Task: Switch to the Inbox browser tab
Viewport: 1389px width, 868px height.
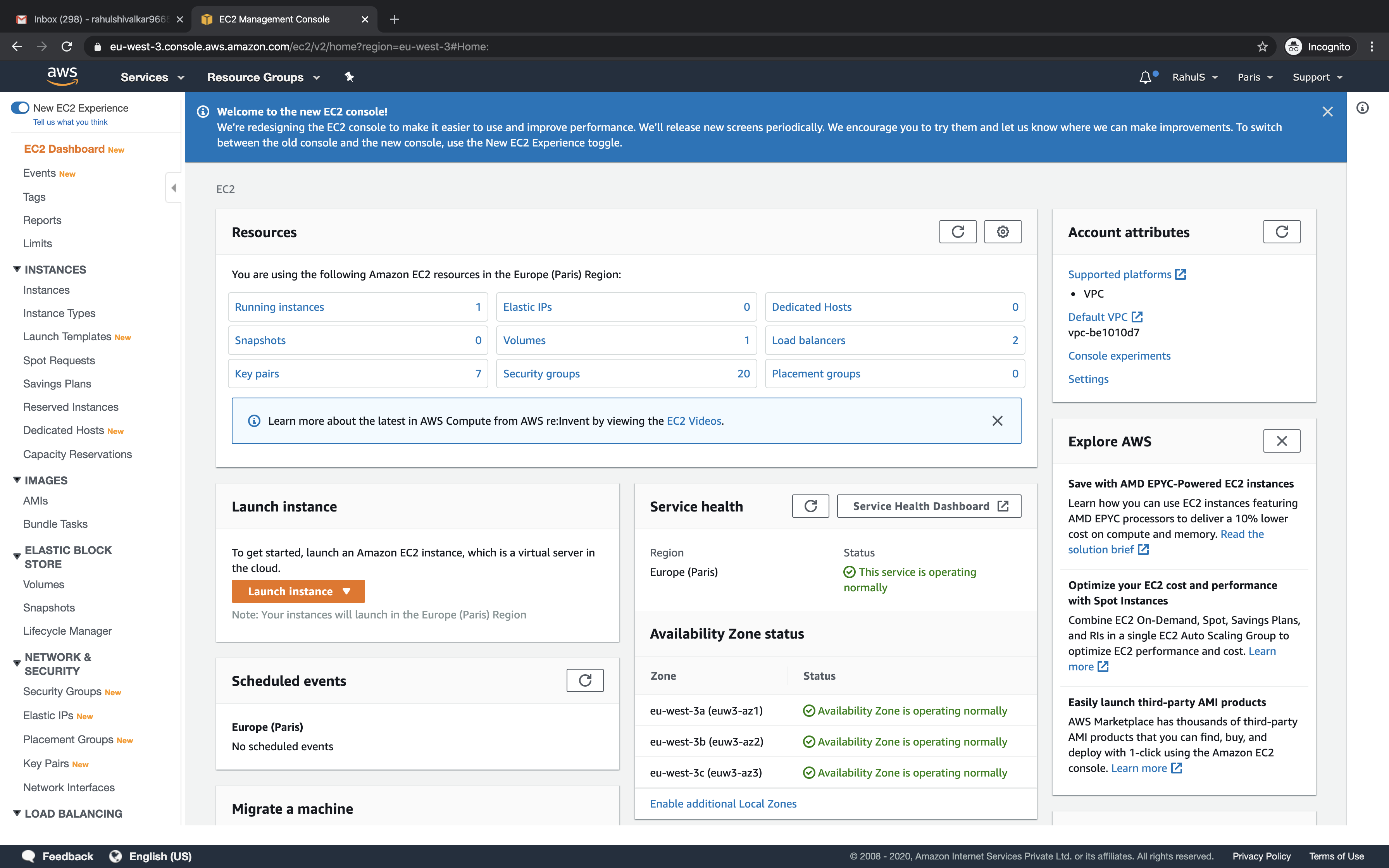Action: coord(98,18)
